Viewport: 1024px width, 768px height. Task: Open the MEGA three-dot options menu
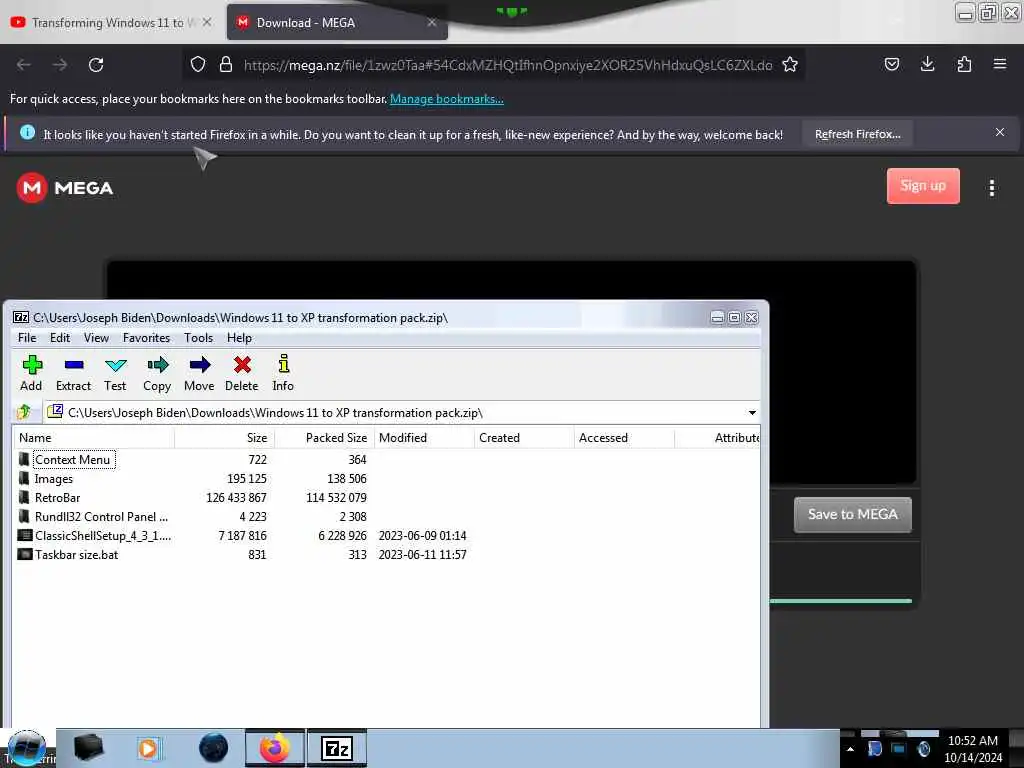tap(991, 188)
